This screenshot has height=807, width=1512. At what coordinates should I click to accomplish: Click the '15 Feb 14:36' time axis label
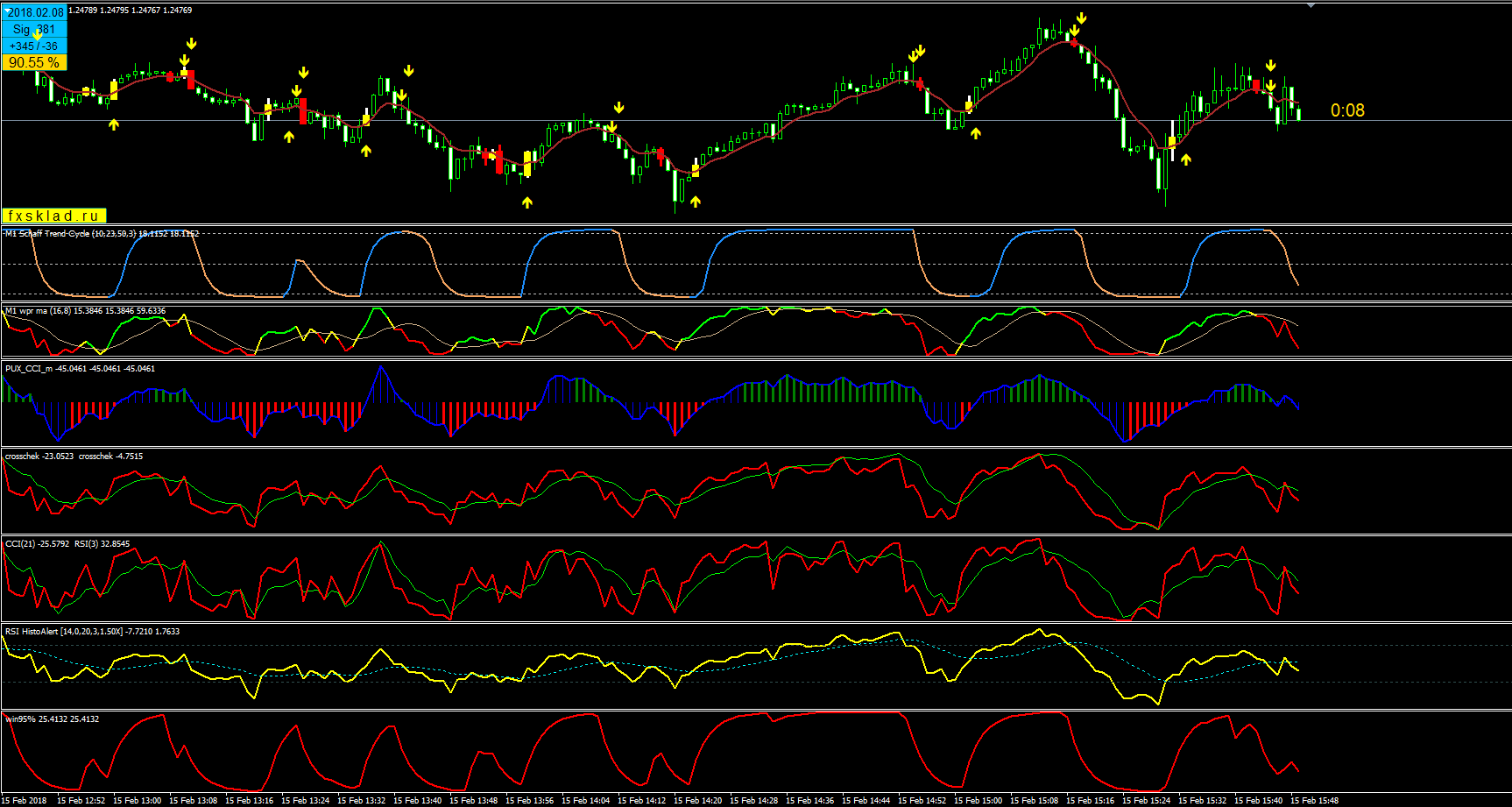point(809,801)
